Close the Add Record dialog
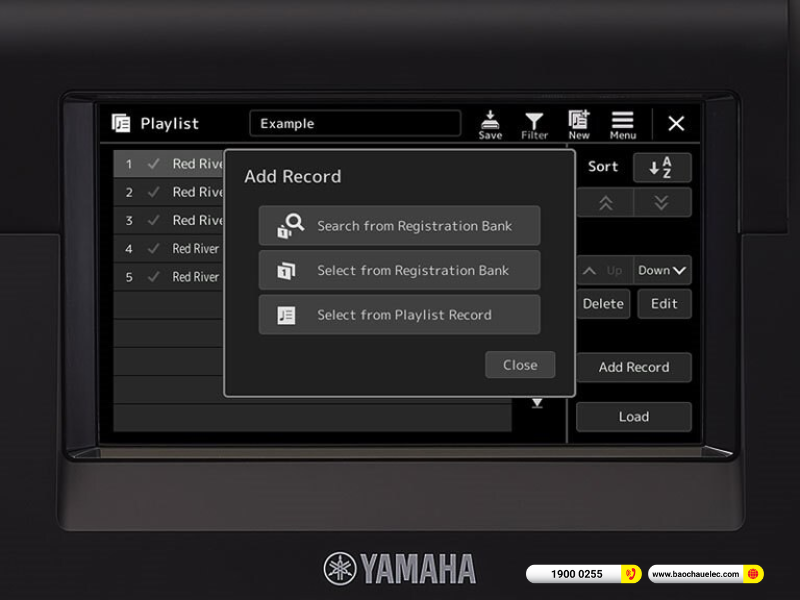This screenshot has height=600, width=800. pyautogui.click(x=520, y=365)
